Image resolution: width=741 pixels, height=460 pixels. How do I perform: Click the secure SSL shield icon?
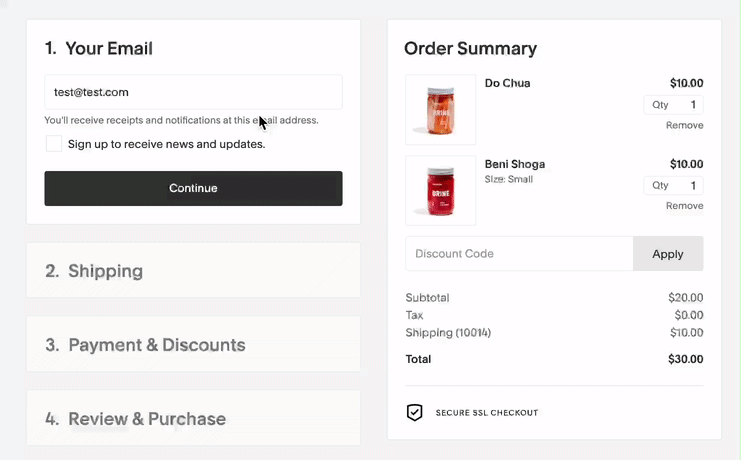(414, 412)
